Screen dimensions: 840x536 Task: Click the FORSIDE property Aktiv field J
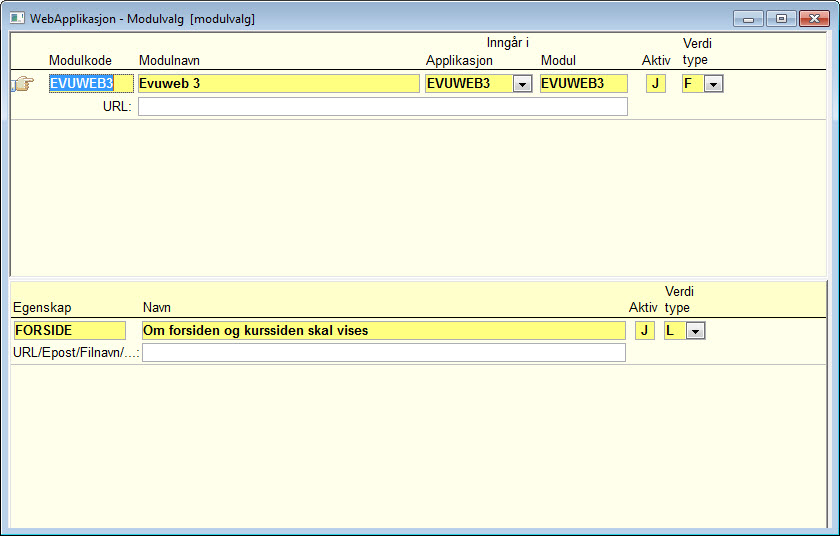644,330
